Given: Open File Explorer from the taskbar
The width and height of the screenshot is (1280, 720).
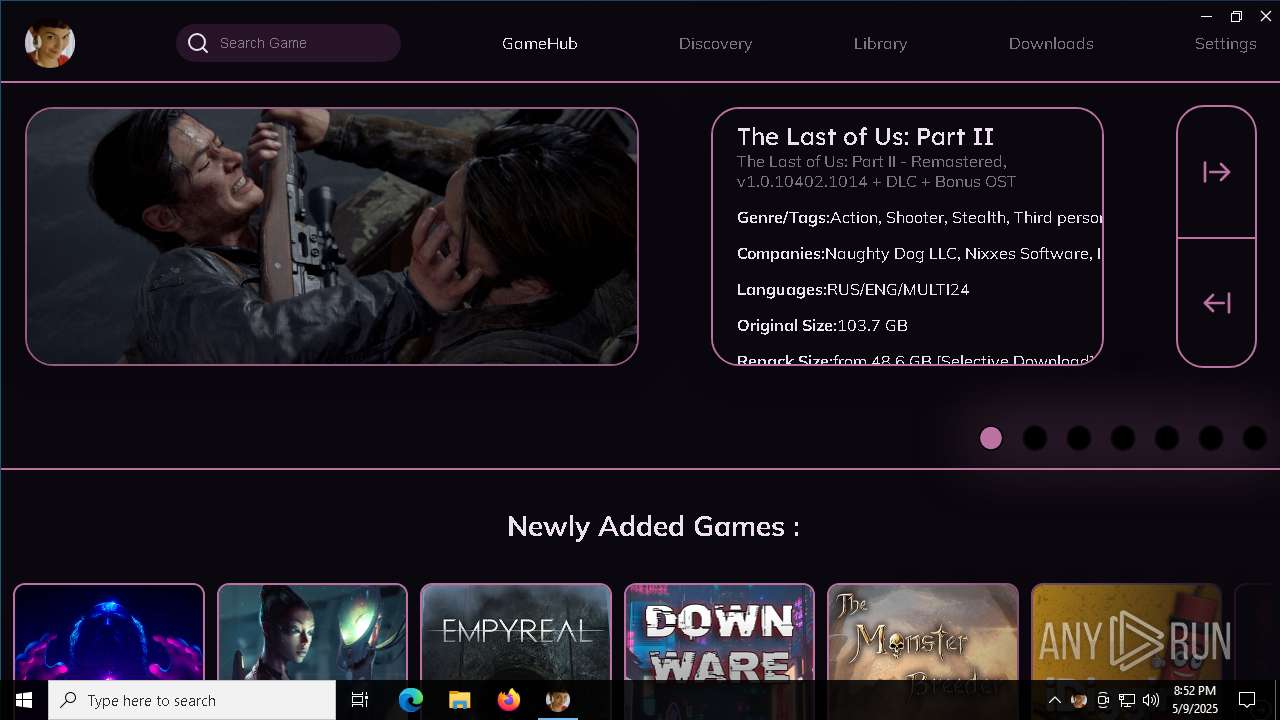Looking at the screenshot, I should pos(459,700).
